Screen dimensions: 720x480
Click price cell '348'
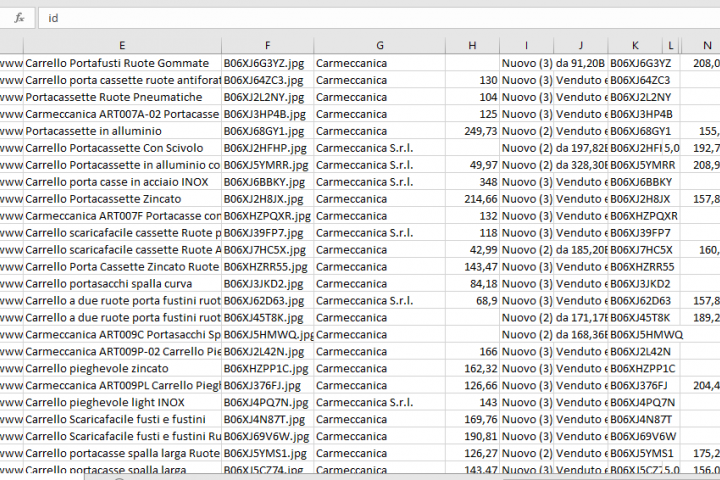472,182
